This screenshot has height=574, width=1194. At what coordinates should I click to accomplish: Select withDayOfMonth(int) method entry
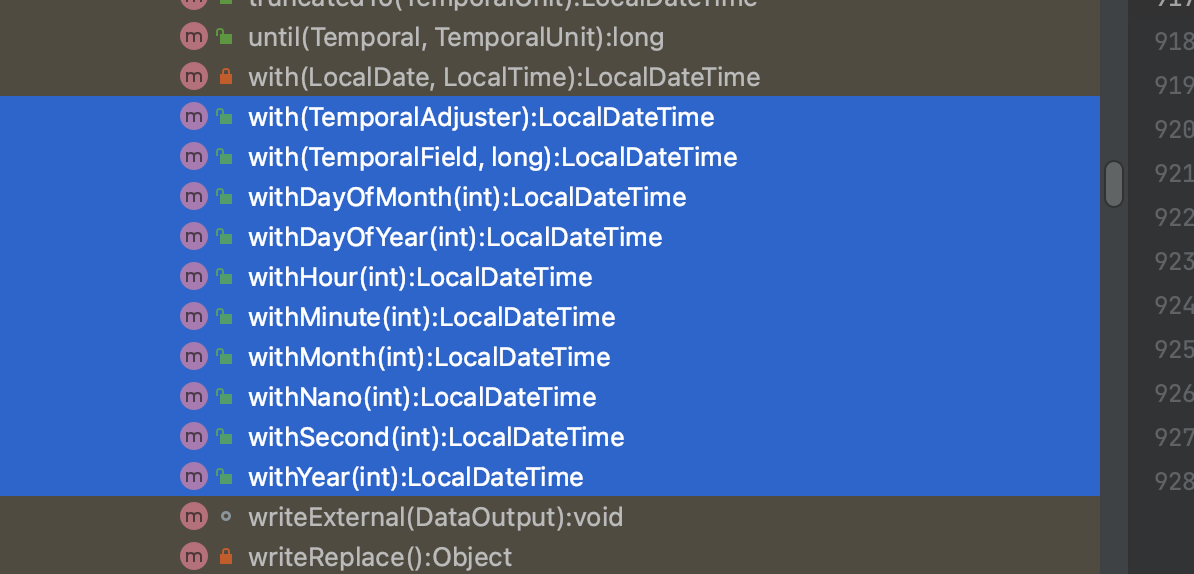(x=467, y=197)
